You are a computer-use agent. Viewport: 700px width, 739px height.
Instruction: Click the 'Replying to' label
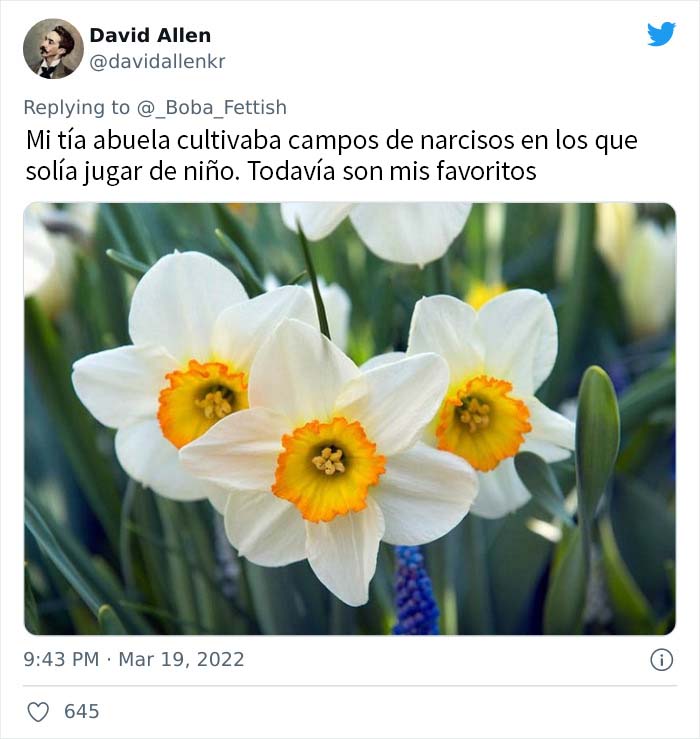(x=76, y=107)
